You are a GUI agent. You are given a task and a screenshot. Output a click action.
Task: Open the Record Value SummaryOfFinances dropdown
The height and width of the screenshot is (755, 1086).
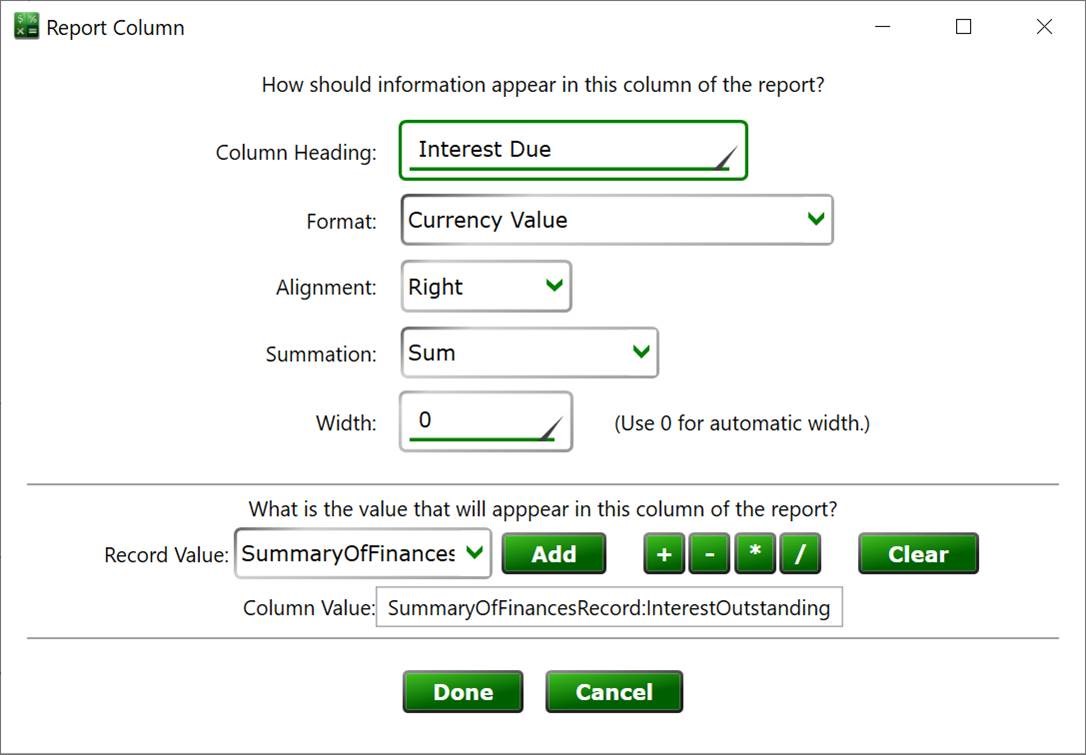[x=363, y=554]
